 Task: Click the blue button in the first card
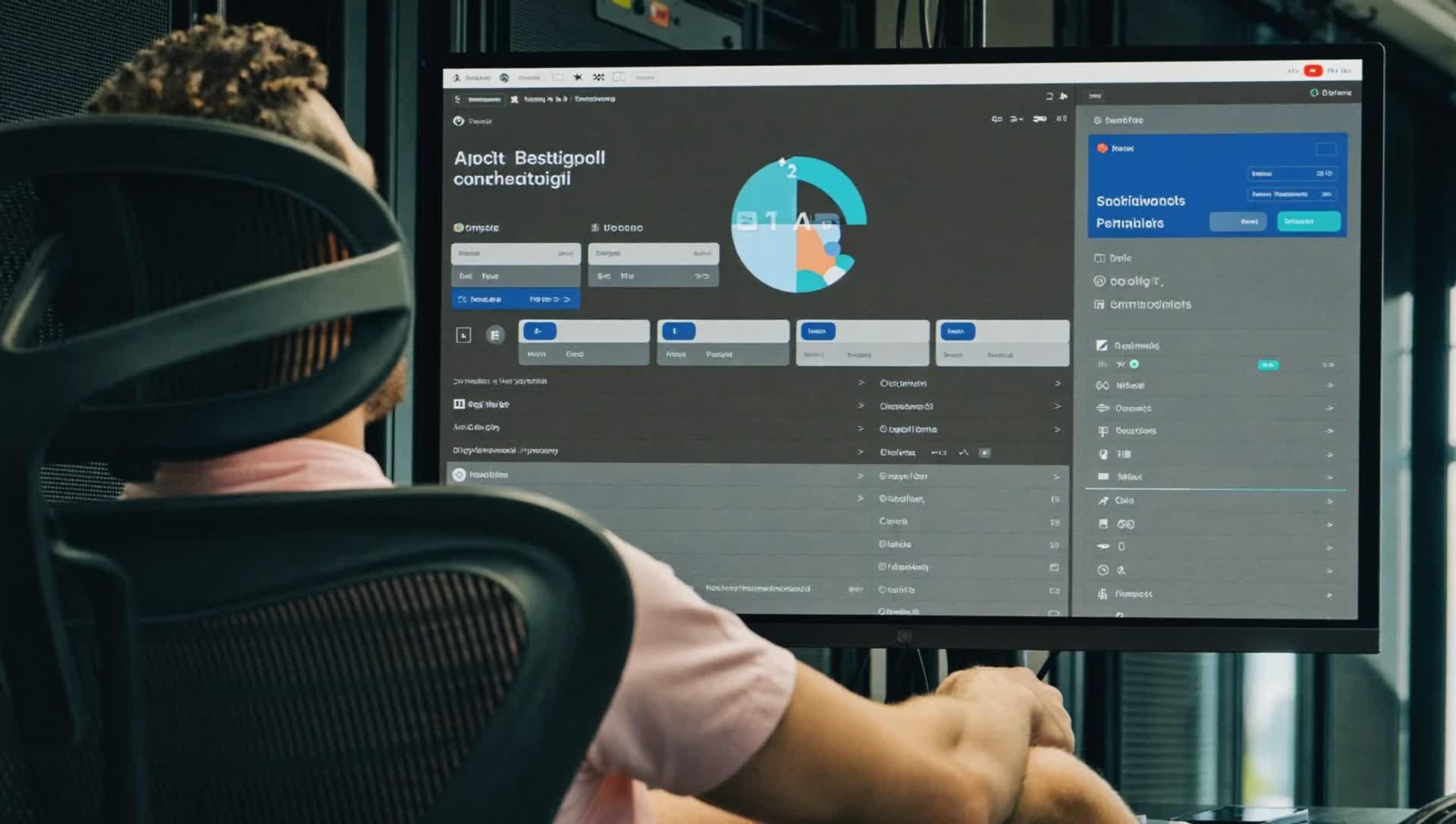540,331
